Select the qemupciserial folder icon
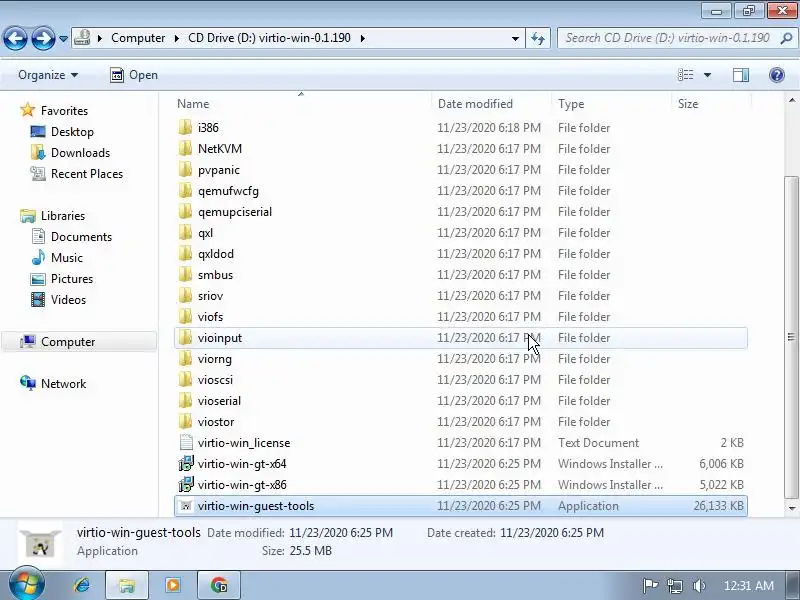Viewport: 800px width, 600px height. pos(185,212)
